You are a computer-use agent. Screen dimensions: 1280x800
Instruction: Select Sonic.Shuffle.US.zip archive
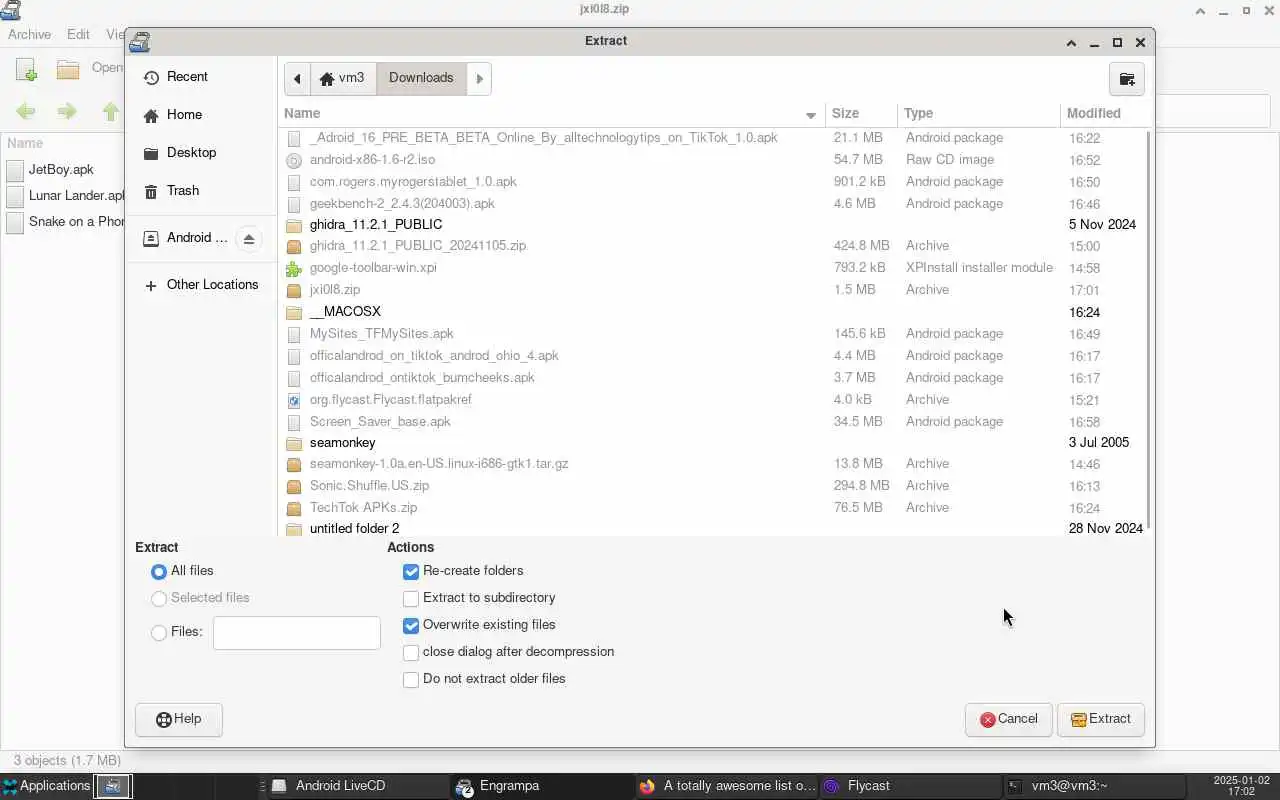pos(713,486)
